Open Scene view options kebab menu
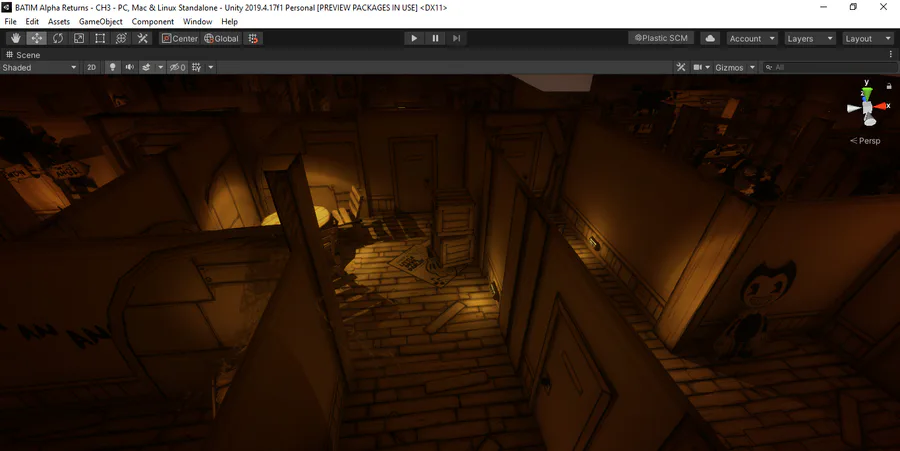Image resolution: width=900 pixels, height=451 pixels. click(x=891, y=54)
